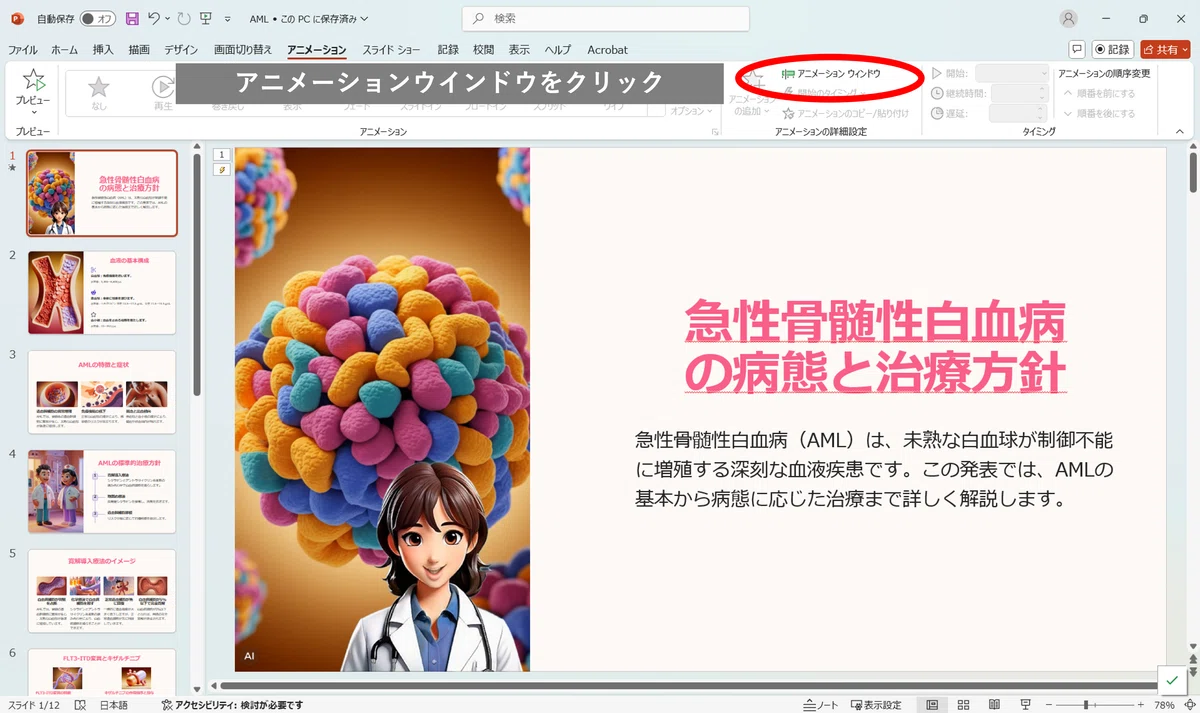
Task: Select the なし animation effect
Action: 99,93
